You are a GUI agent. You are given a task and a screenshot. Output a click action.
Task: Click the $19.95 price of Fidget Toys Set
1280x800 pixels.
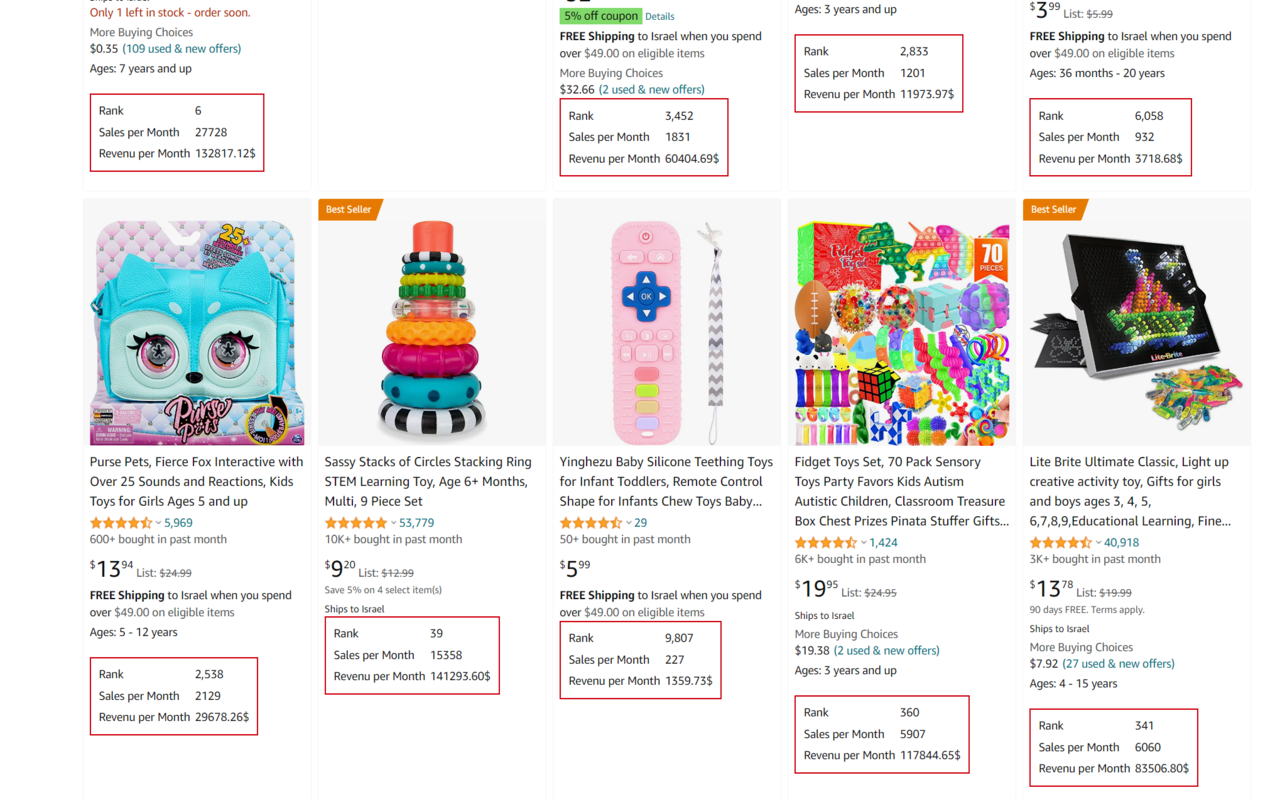point(816,588)
